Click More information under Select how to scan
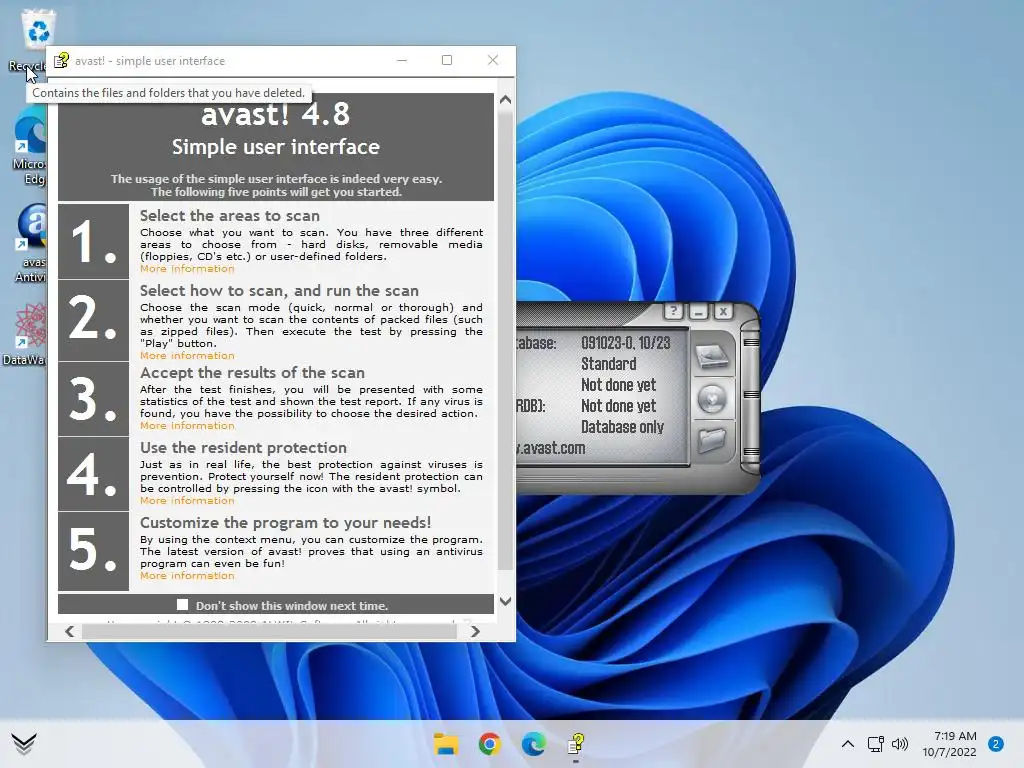The width and height of the screenshot is (1024, 768). 187,355
